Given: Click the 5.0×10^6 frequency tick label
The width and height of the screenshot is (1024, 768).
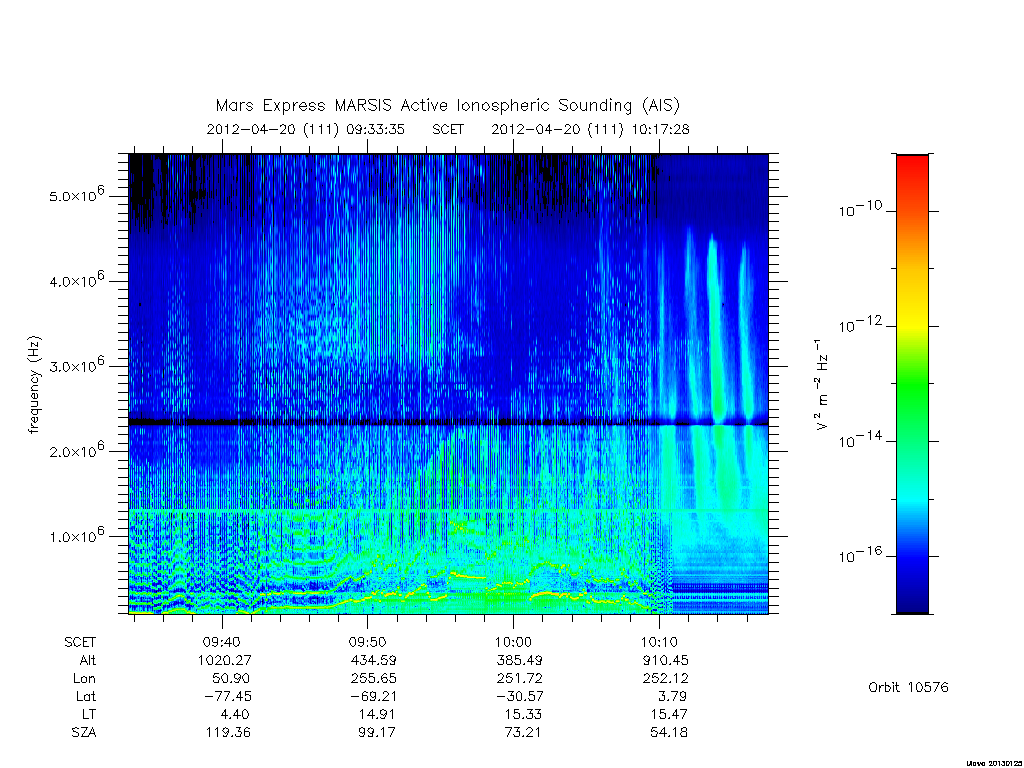Looking at the screenshot, I should click(x=76, y=195).
